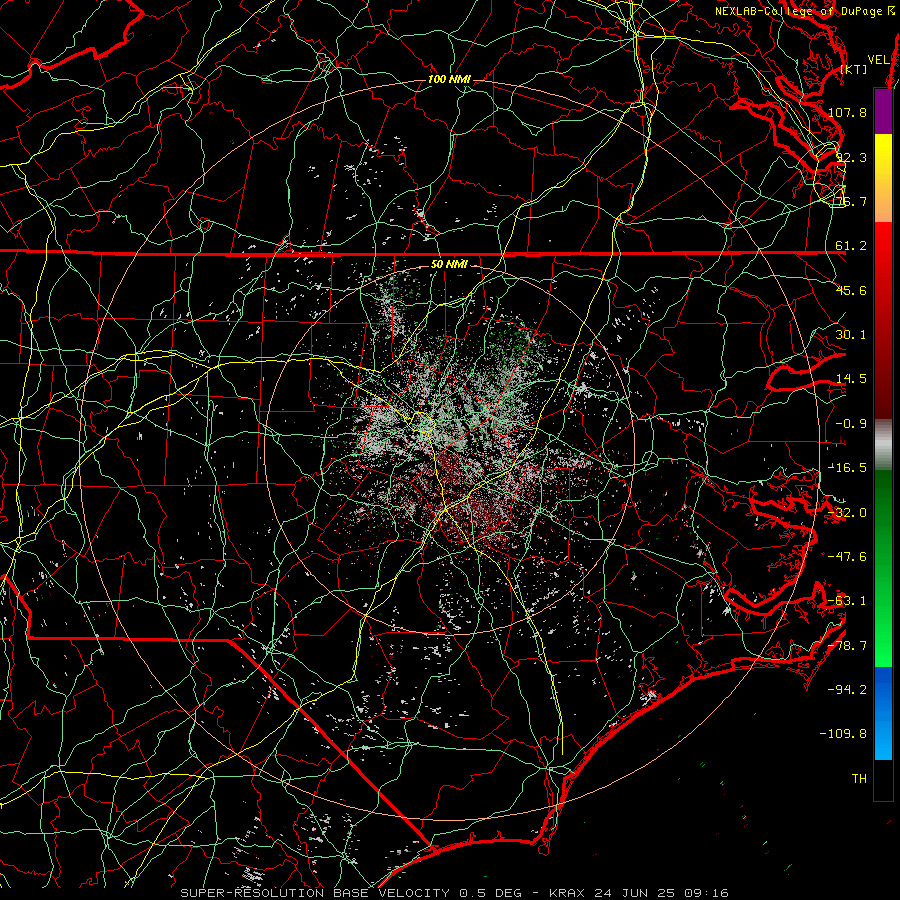Click the gray near-zero segment of color bar
The width and height of the screenshot is (900, 900).
click(883, 445)
